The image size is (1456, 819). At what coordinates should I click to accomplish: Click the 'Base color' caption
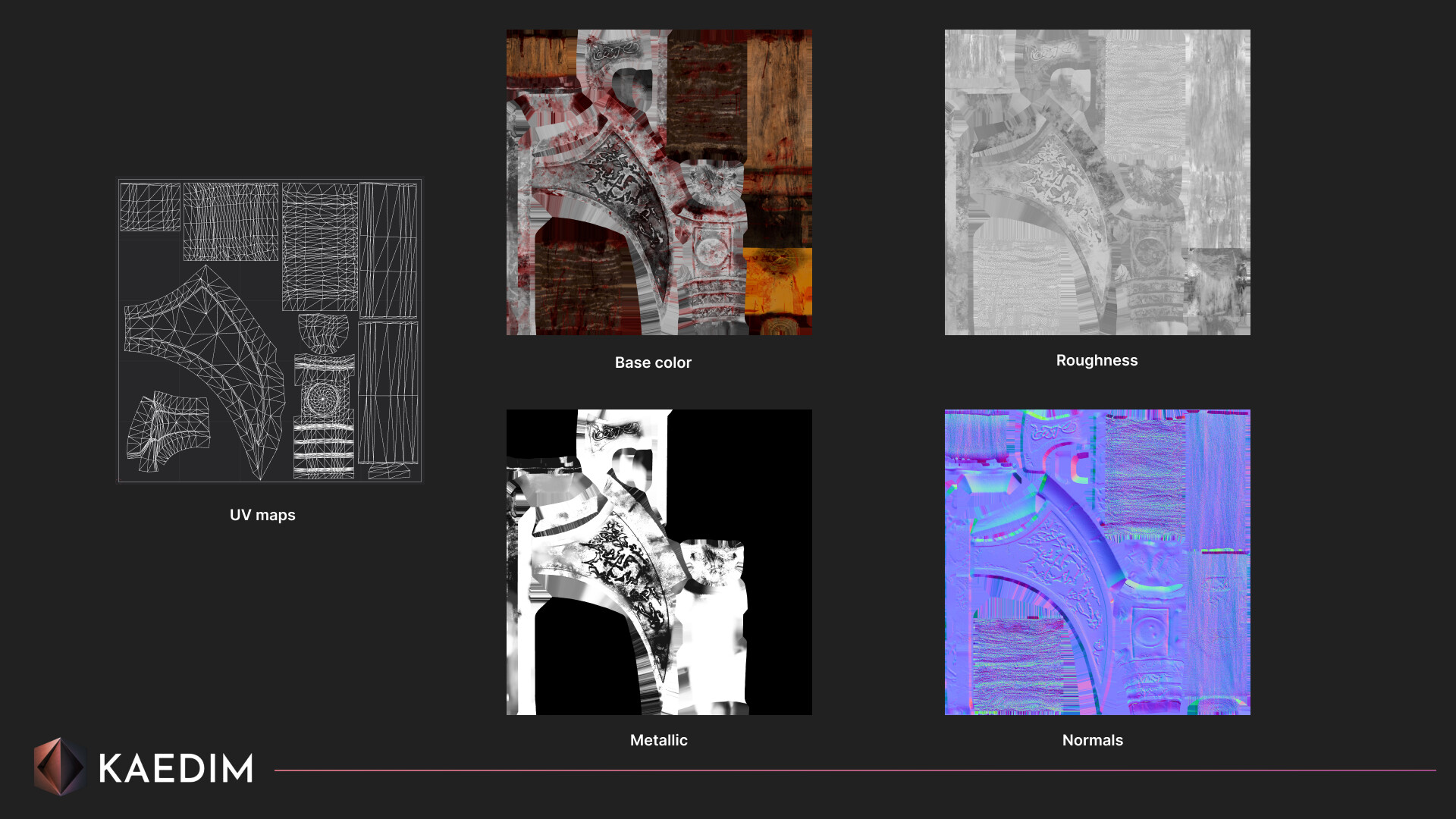652,362
